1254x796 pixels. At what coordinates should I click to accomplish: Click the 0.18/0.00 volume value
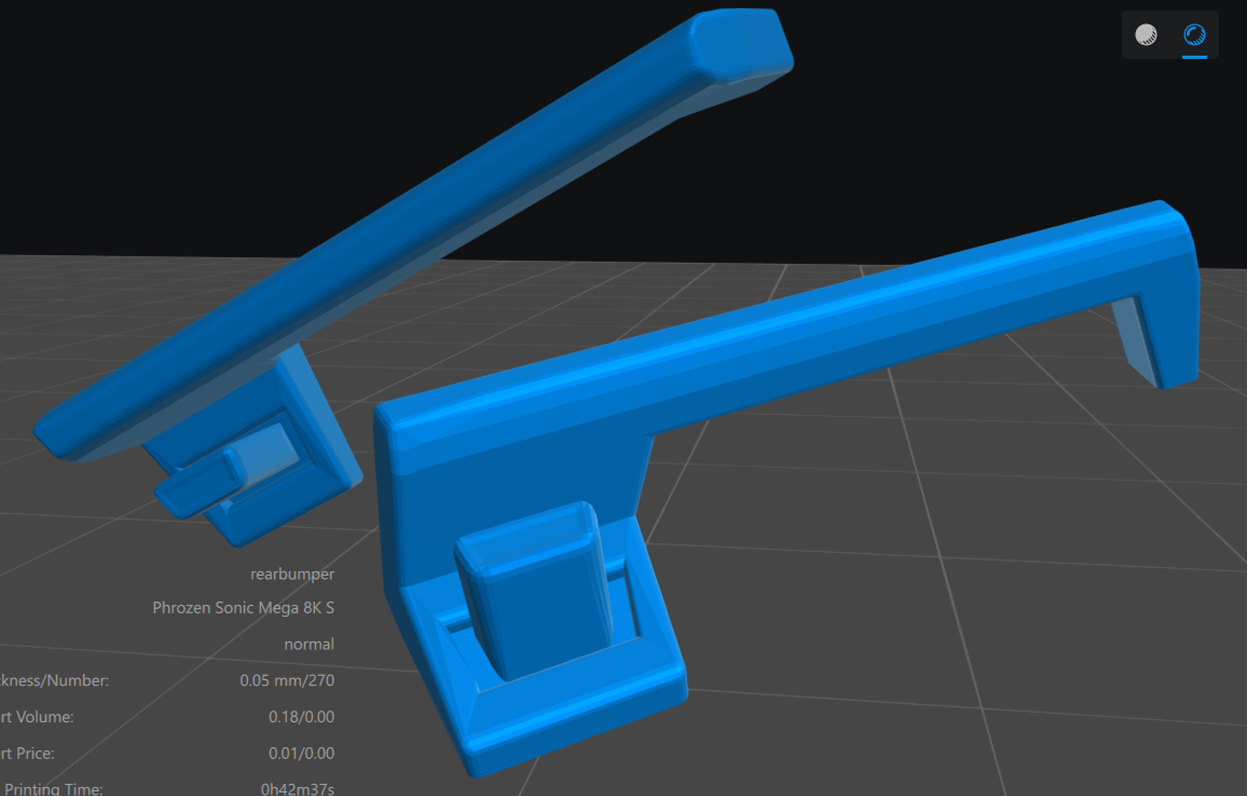pyautogui.click(x=301, y=717)
